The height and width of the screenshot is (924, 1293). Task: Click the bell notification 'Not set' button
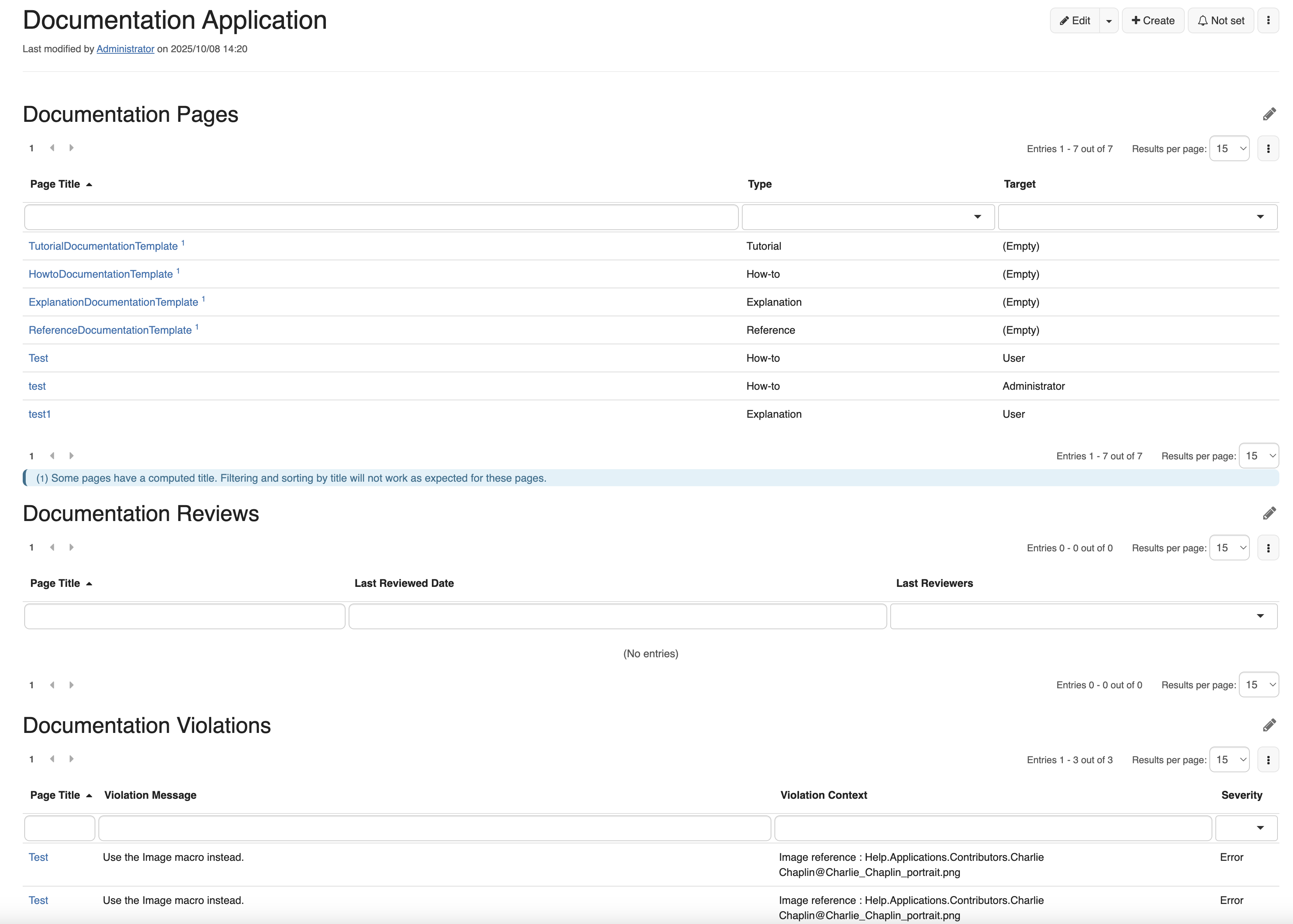coord(1221,20)
